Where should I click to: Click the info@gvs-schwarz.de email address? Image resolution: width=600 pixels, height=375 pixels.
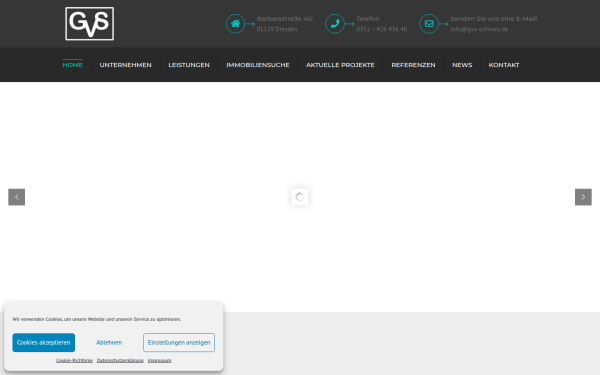tap(479, 29)
